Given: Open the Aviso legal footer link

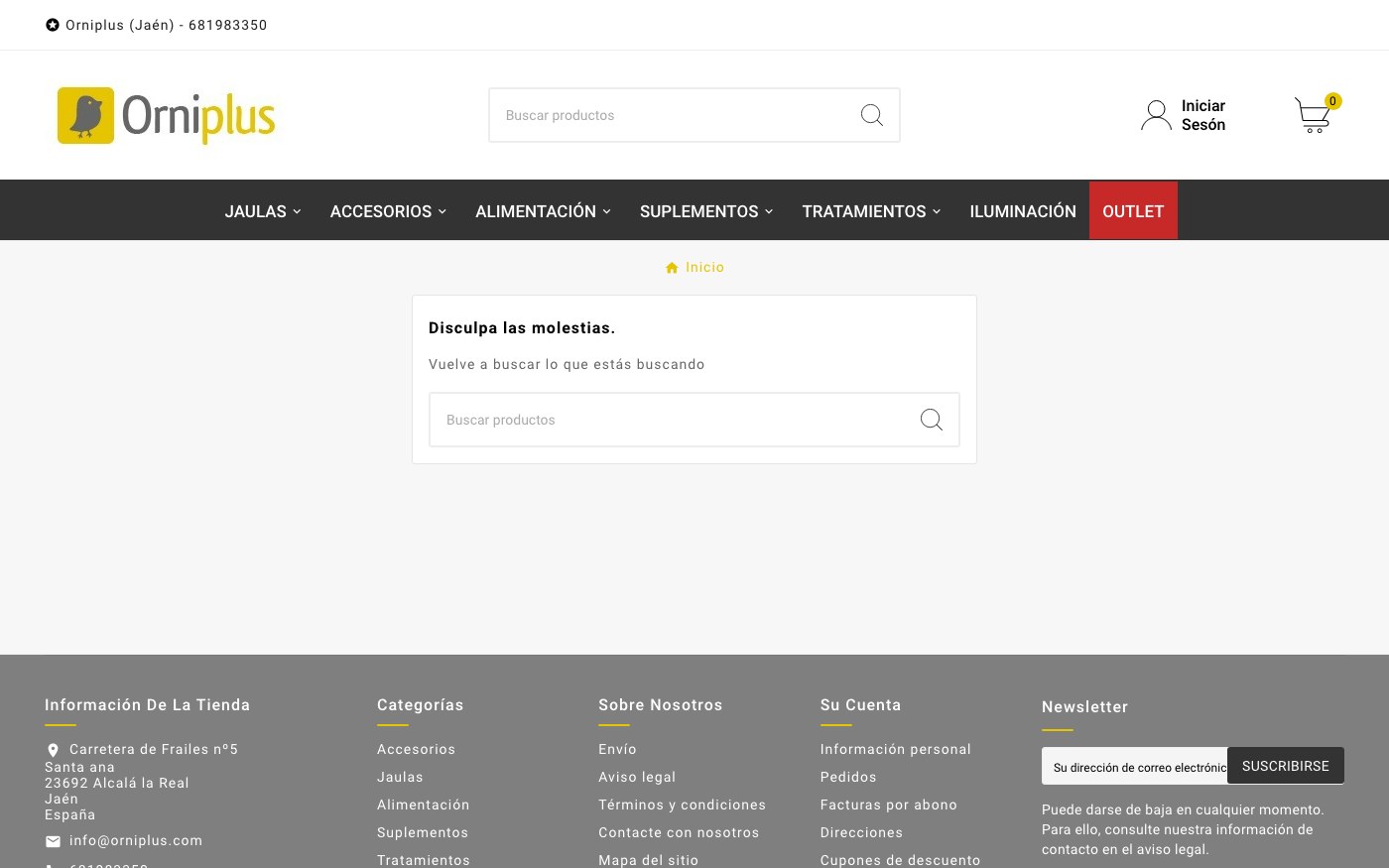Looking at the screenshot, I should tap(637, 777).
